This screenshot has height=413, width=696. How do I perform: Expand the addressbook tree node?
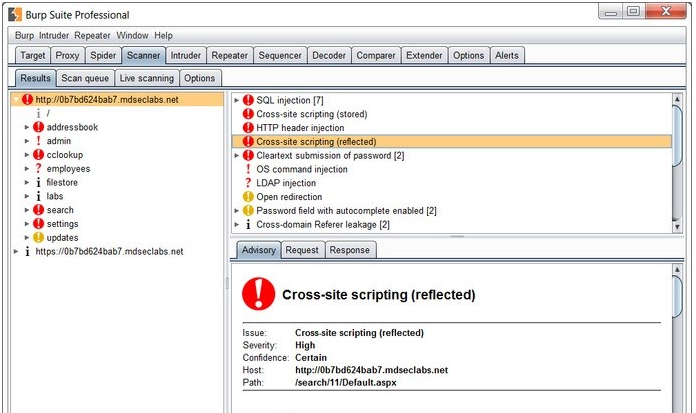click(27, 127)
